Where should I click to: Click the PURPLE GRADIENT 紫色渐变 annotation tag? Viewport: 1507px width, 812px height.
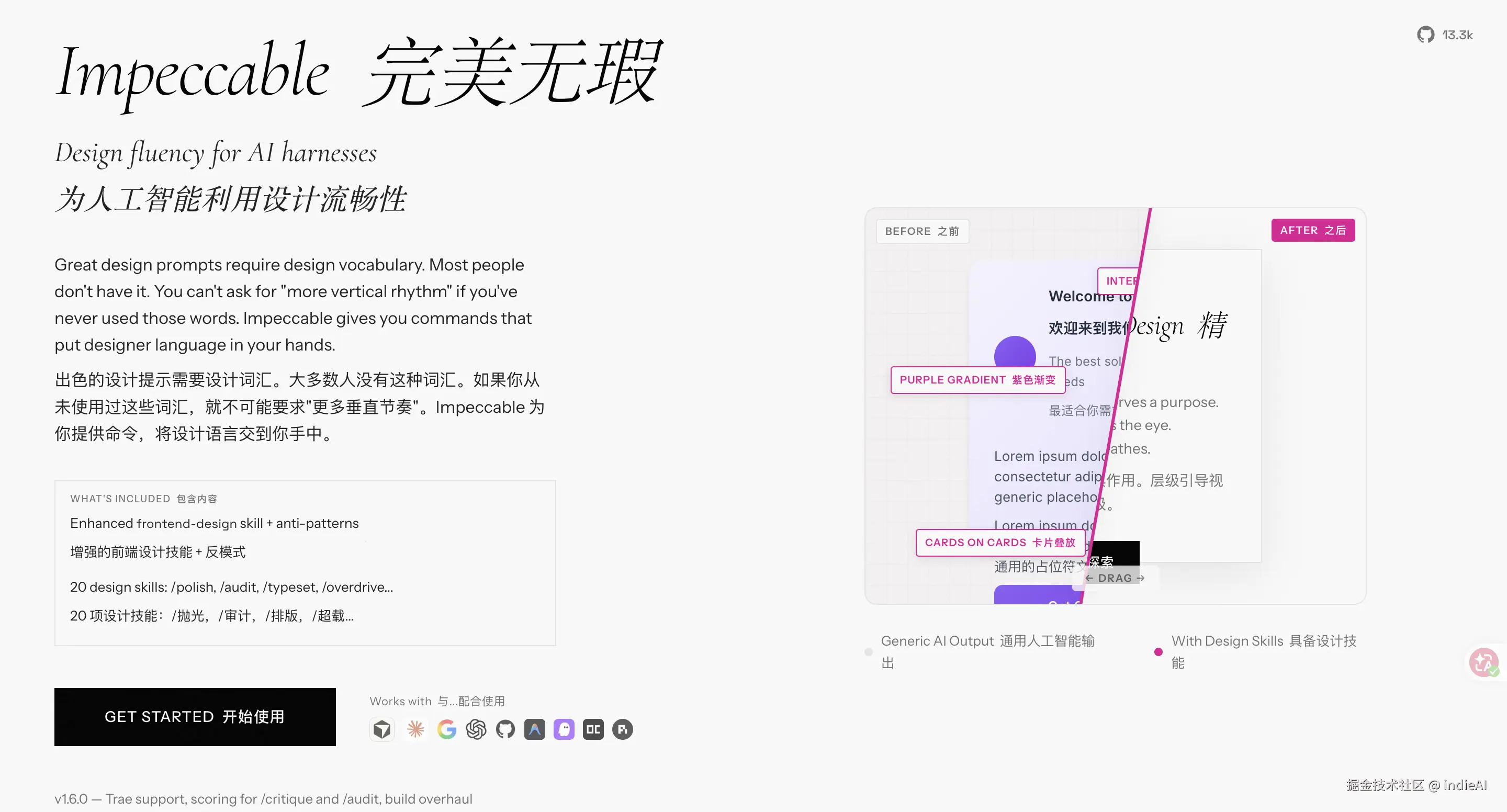click(977, 380)
